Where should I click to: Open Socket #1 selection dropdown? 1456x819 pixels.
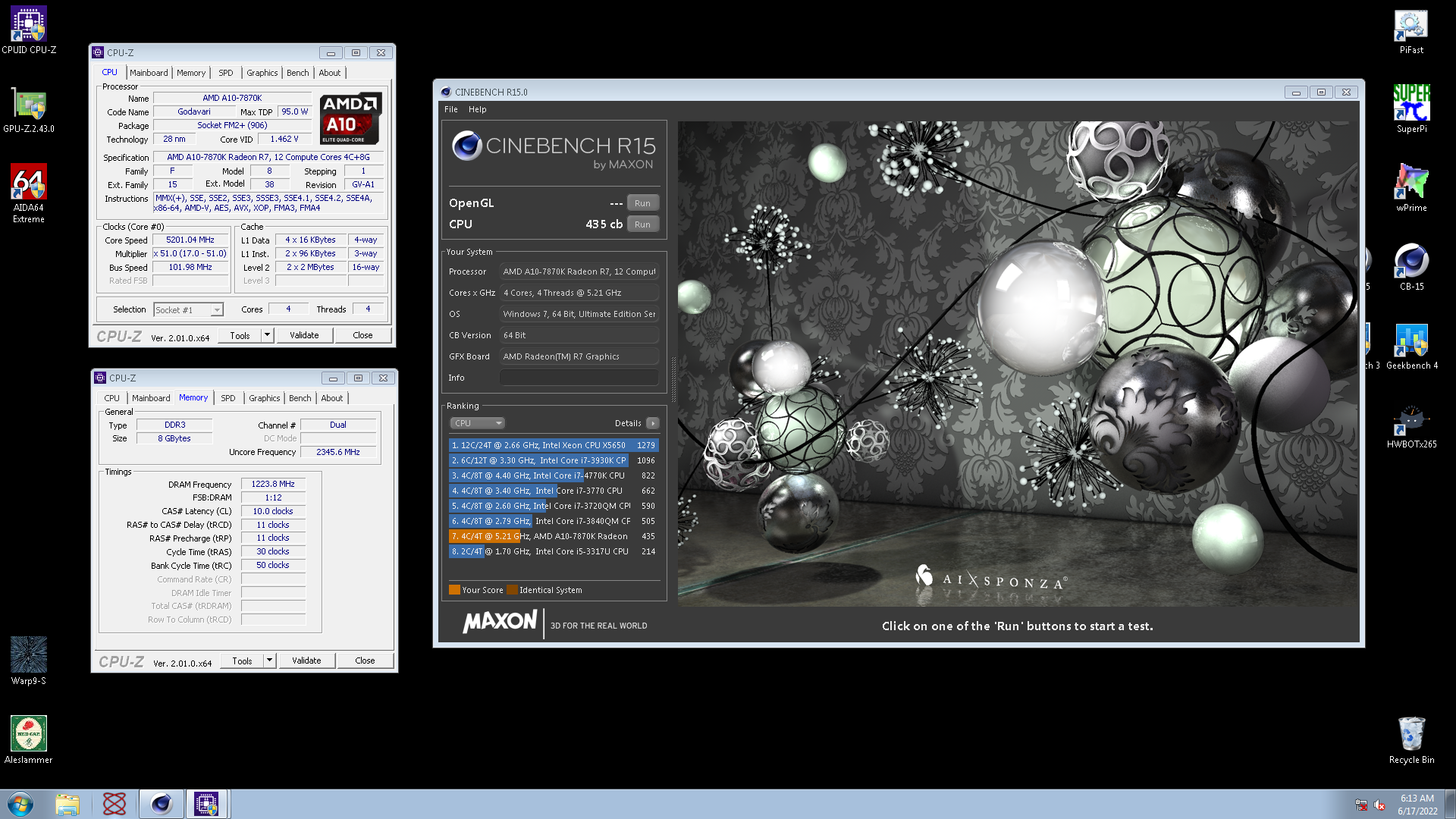click(x=216, y=309)
